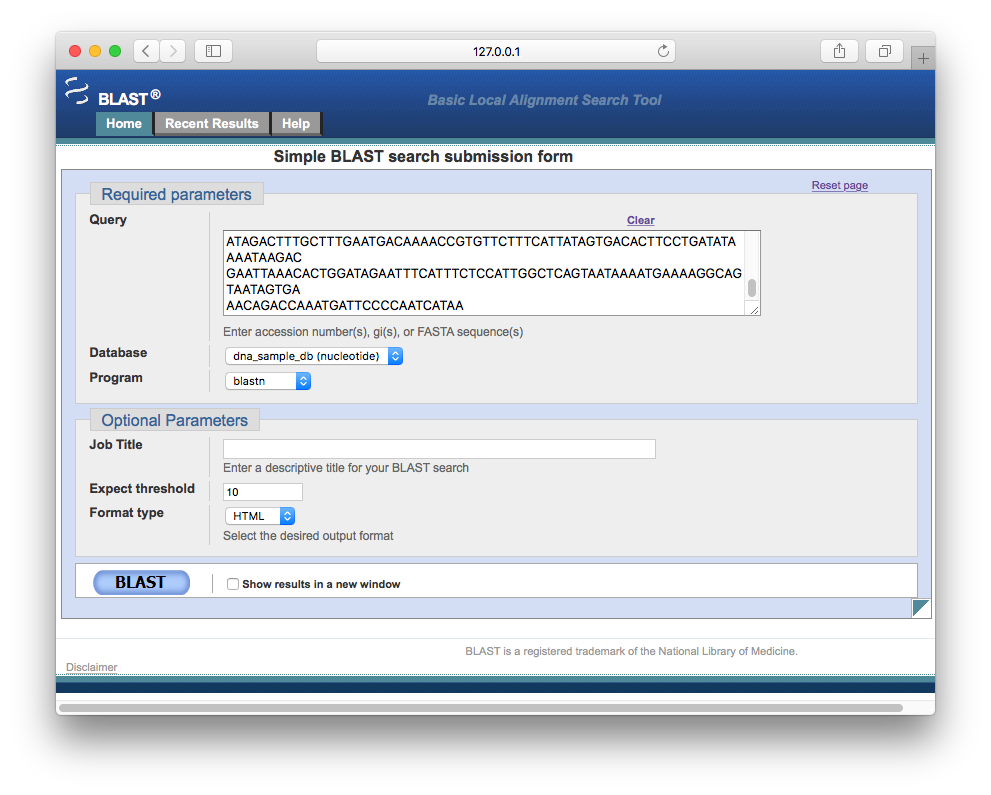
Task: Focus the Expect threshold field
Action: click(263, 492)
